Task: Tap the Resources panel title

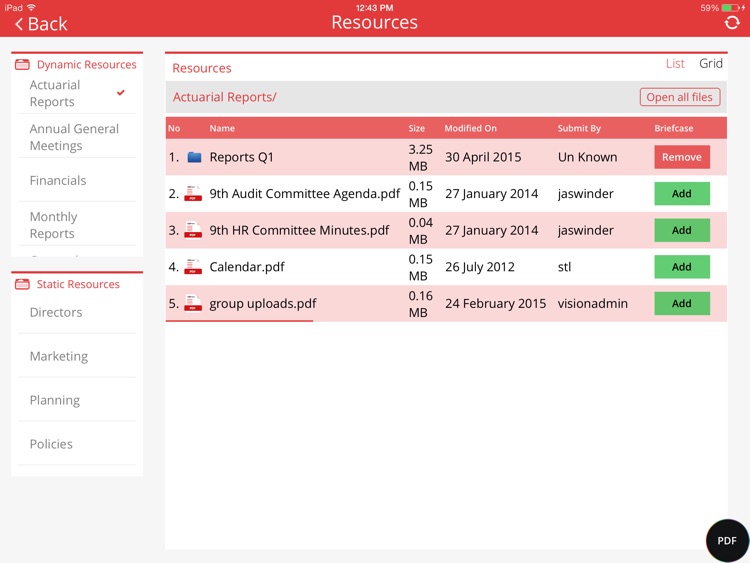Action: 202,68
